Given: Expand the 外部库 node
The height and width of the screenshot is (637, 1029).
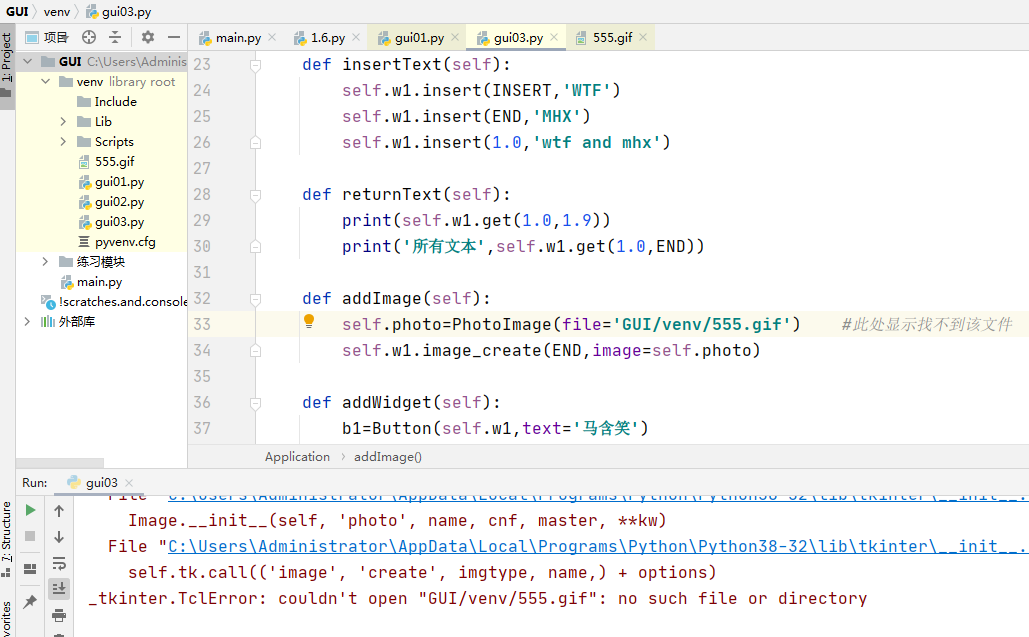Looking at the screenshot, I should pos(28,321).
